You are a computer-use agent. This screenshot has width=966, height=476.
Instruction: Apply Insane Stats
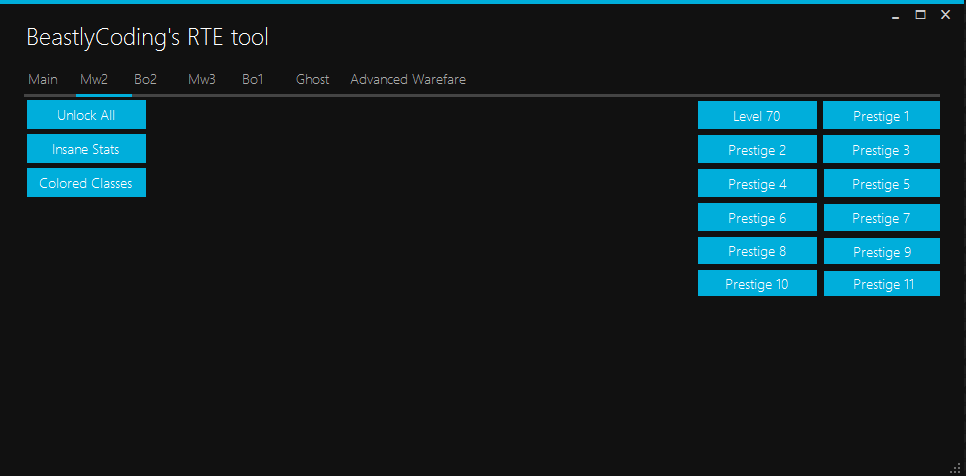tap(86, 149)
